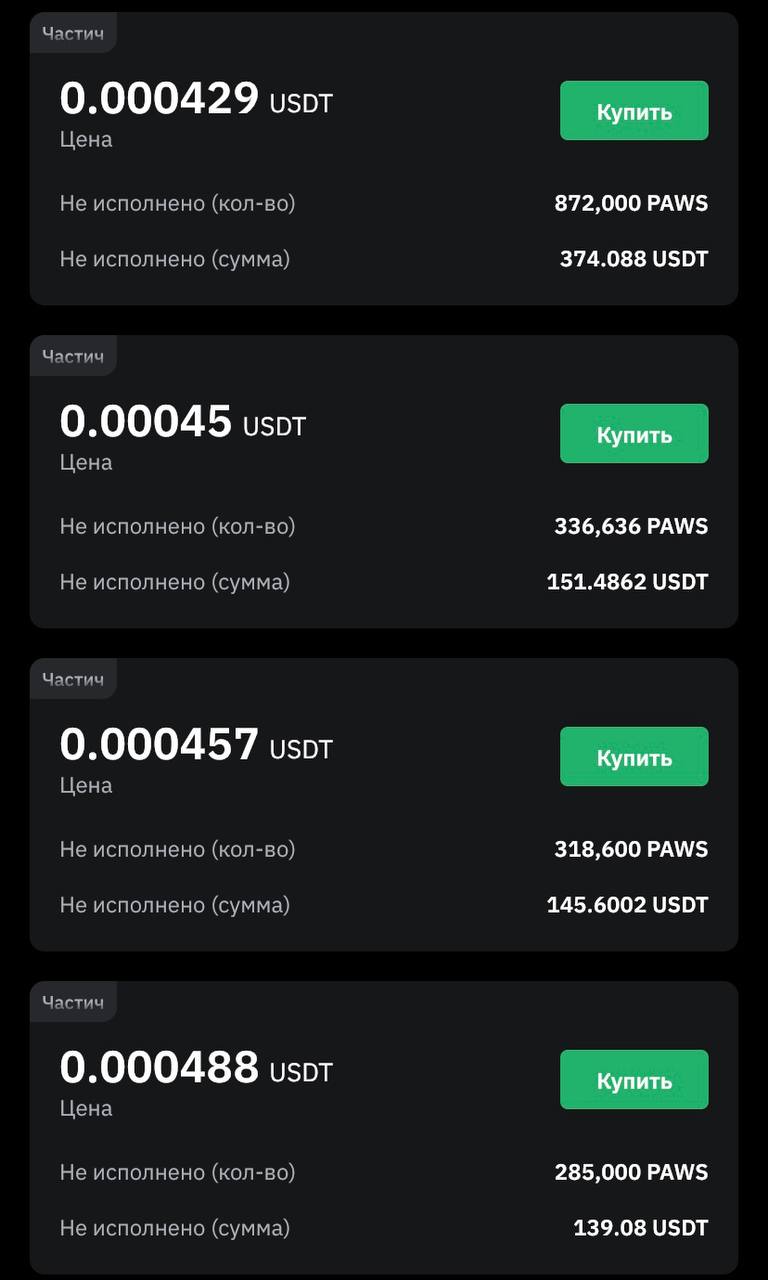Tap the 374.088 USDT unfilled amount
This screenshot has height=1280, width=768.
pos(634,259)
